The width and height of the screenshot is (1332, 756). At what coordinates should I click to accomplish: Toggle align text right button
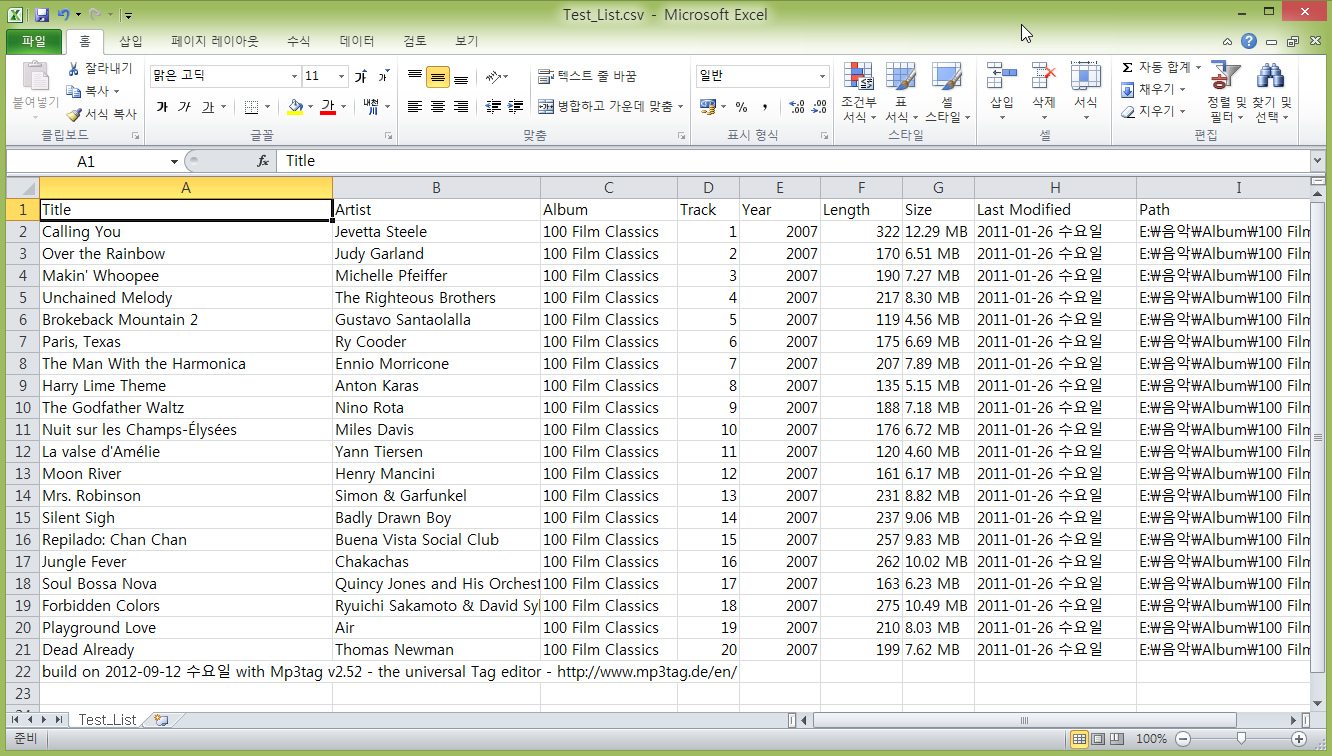tap(461, 106)
